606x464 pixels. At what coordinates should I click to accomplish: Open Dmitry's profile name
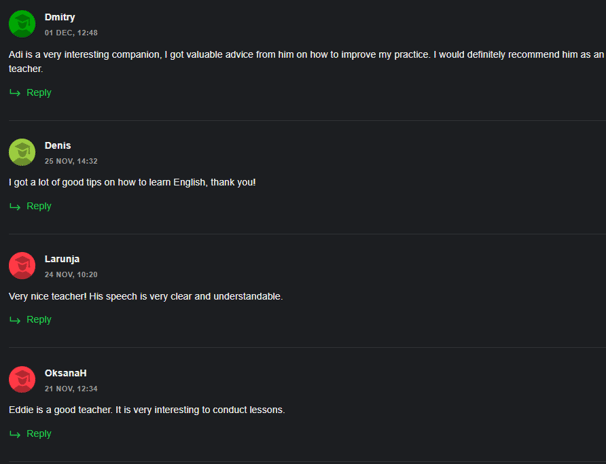coord(60,17)
